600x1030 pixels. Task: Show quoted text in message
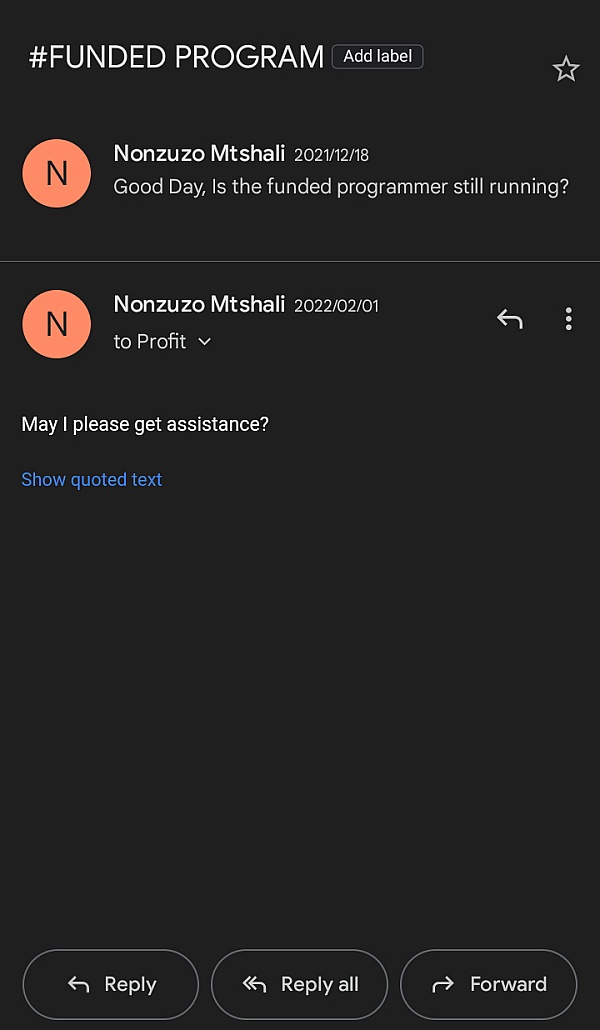point(92,480)
